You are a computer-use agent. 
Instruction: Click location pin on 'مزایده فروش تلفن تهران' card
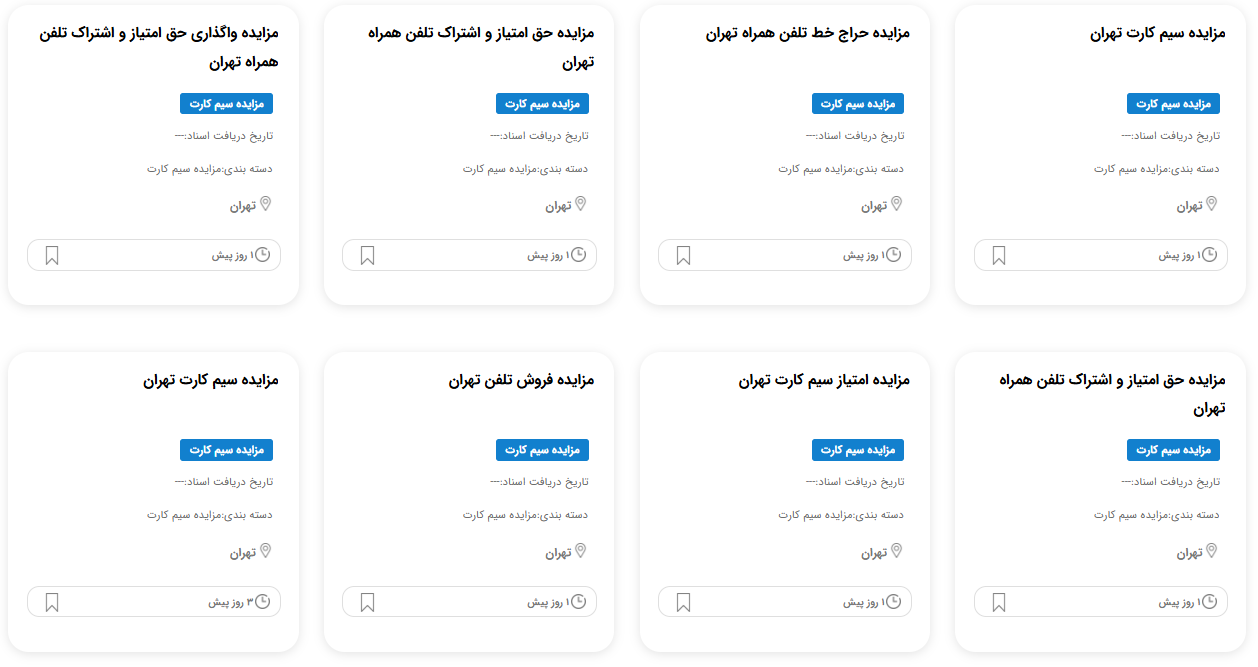pos(580,551)
